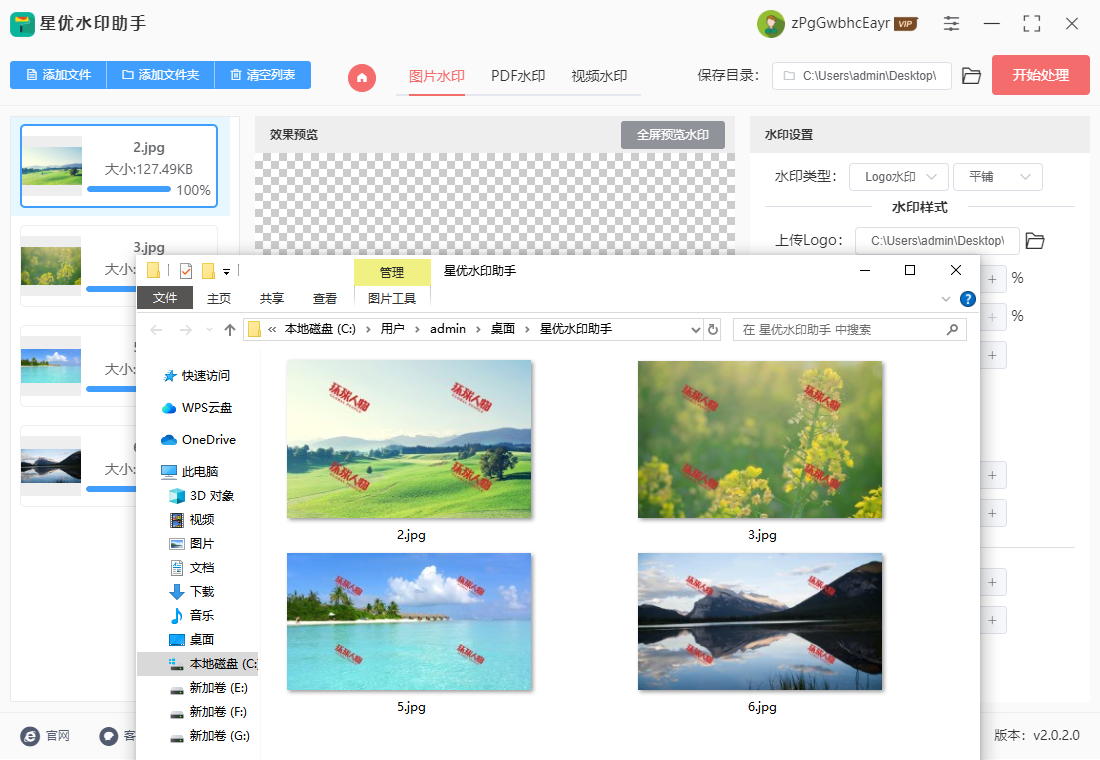Select the 2.jpg thumbnail in Explorer
Image resolution: width=1100 pixels, height=760 pixels.
click(410, 439)
